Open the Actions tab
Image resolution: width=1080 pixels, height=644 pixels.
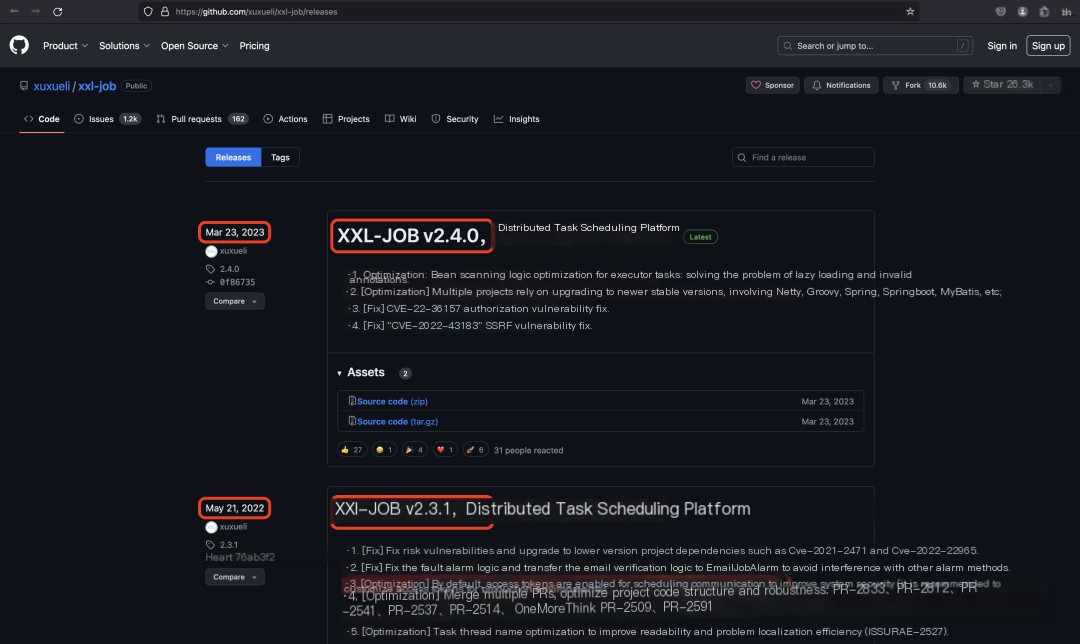pyautogui.click(x=285, y=119)
